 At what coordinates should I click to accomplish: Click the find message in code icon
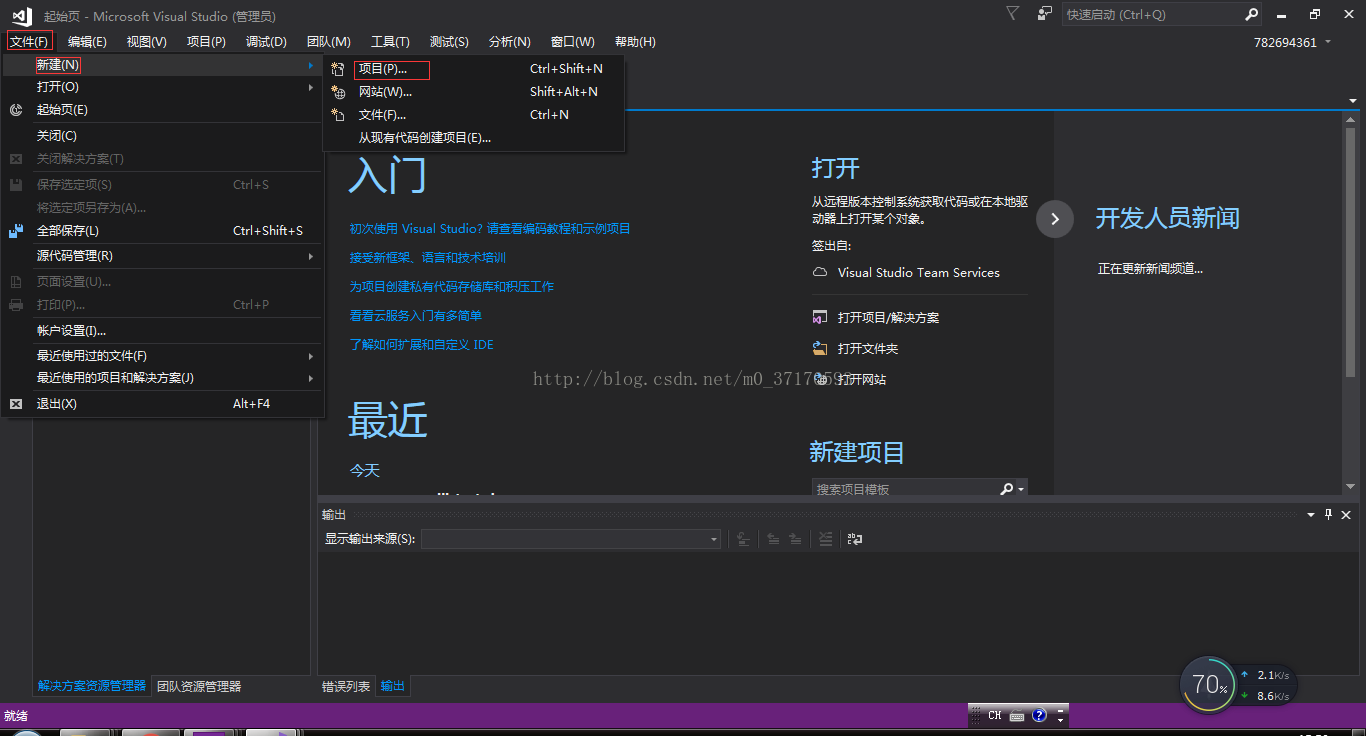click(742, 539)
